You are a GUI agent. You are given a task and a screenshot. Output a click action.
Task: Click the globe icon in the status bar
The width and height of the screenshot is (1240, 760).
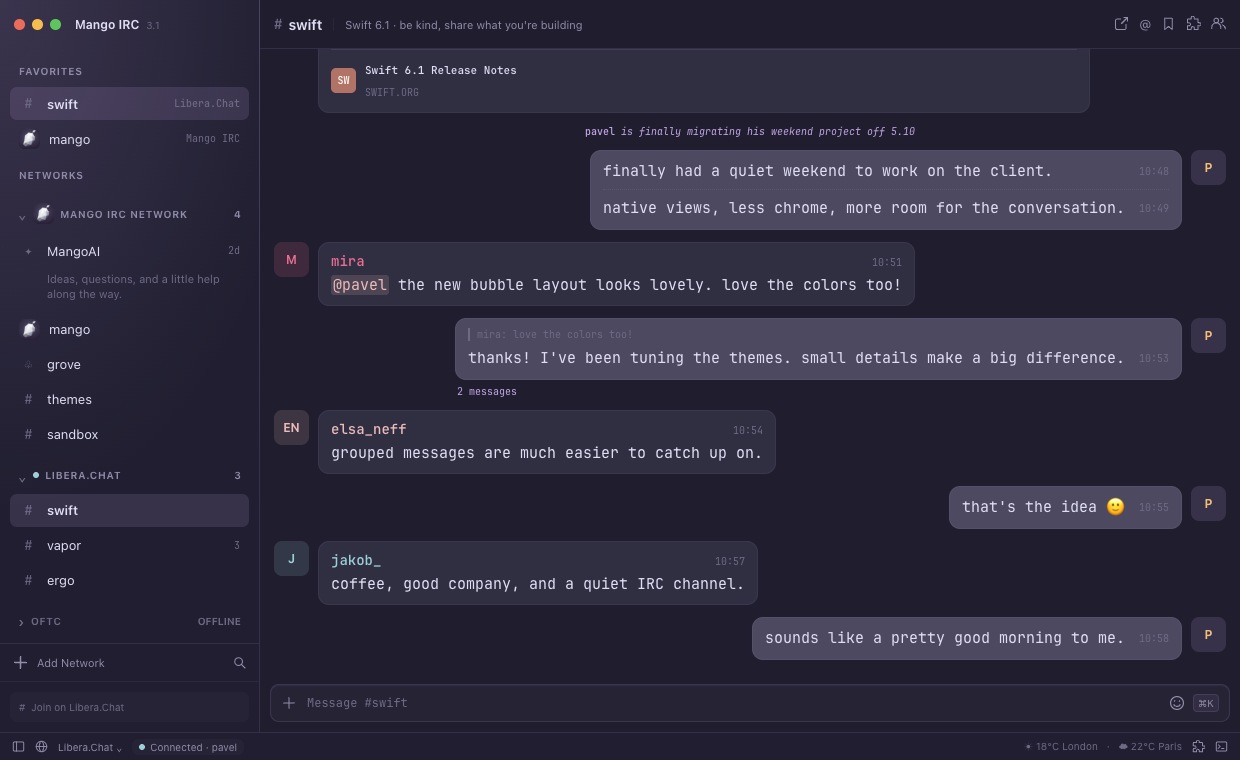pos(41,747)
